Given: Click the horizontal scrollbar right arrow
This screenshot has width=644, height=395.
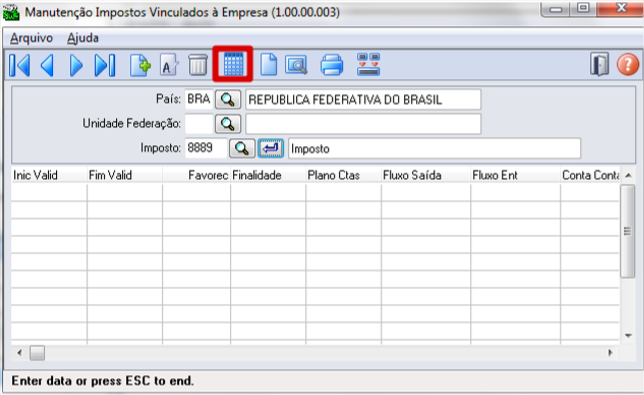Looking at the screenshot, I should 610,353.
